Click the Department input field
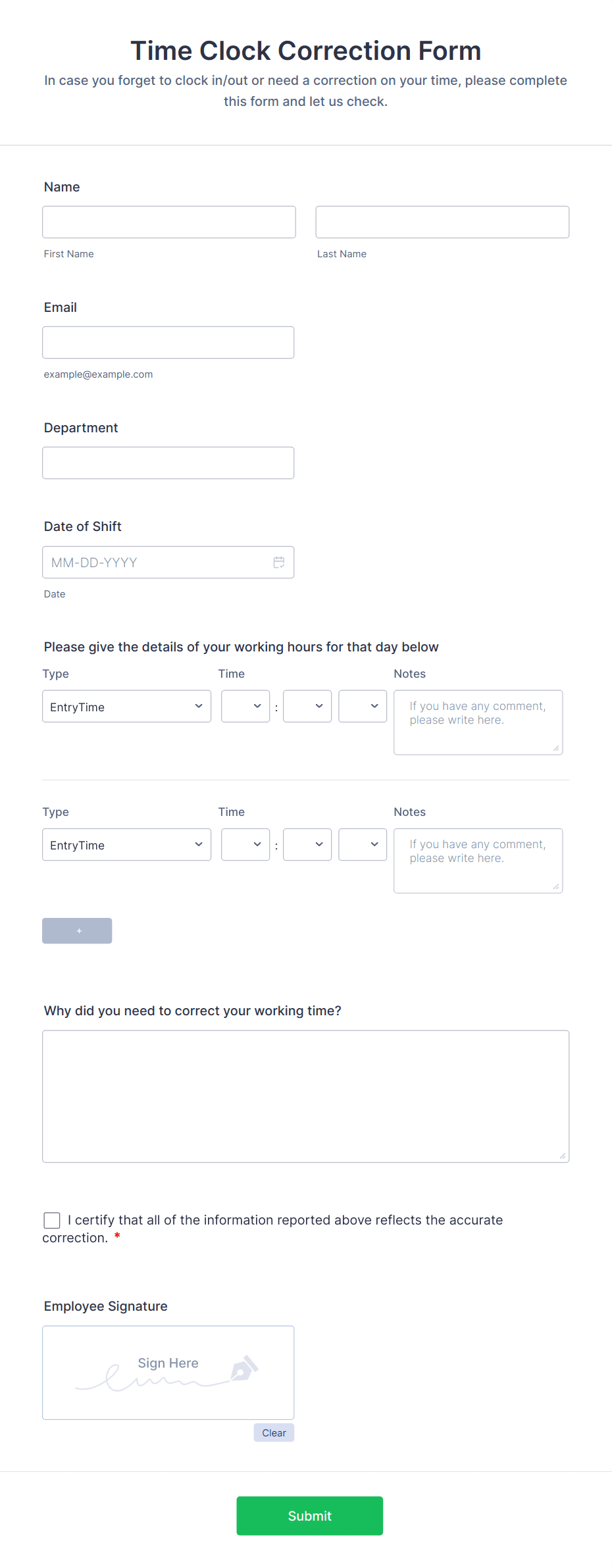Viewport: 612px width, 1568px height. (x=168, y=463)
